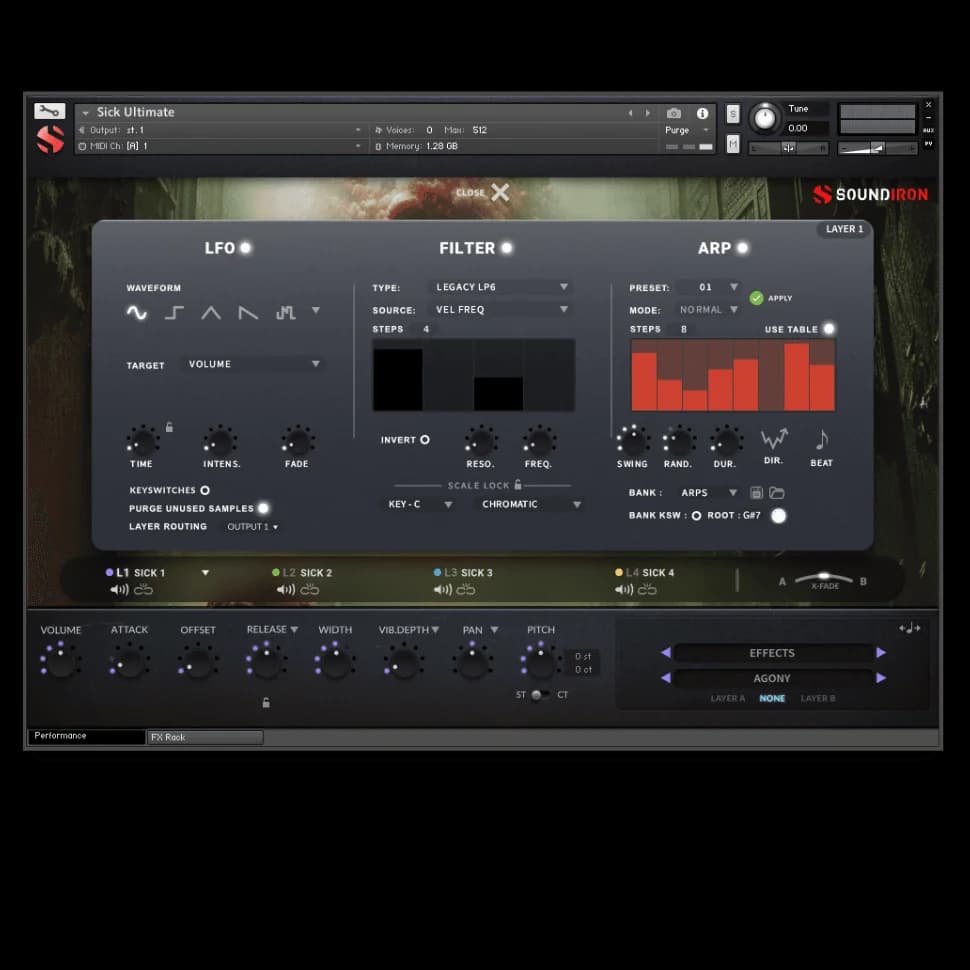Image resolution: width=970 pixels, height=970 pixels.
Task: Select the square wave LFO waveform
Action: 174,313
